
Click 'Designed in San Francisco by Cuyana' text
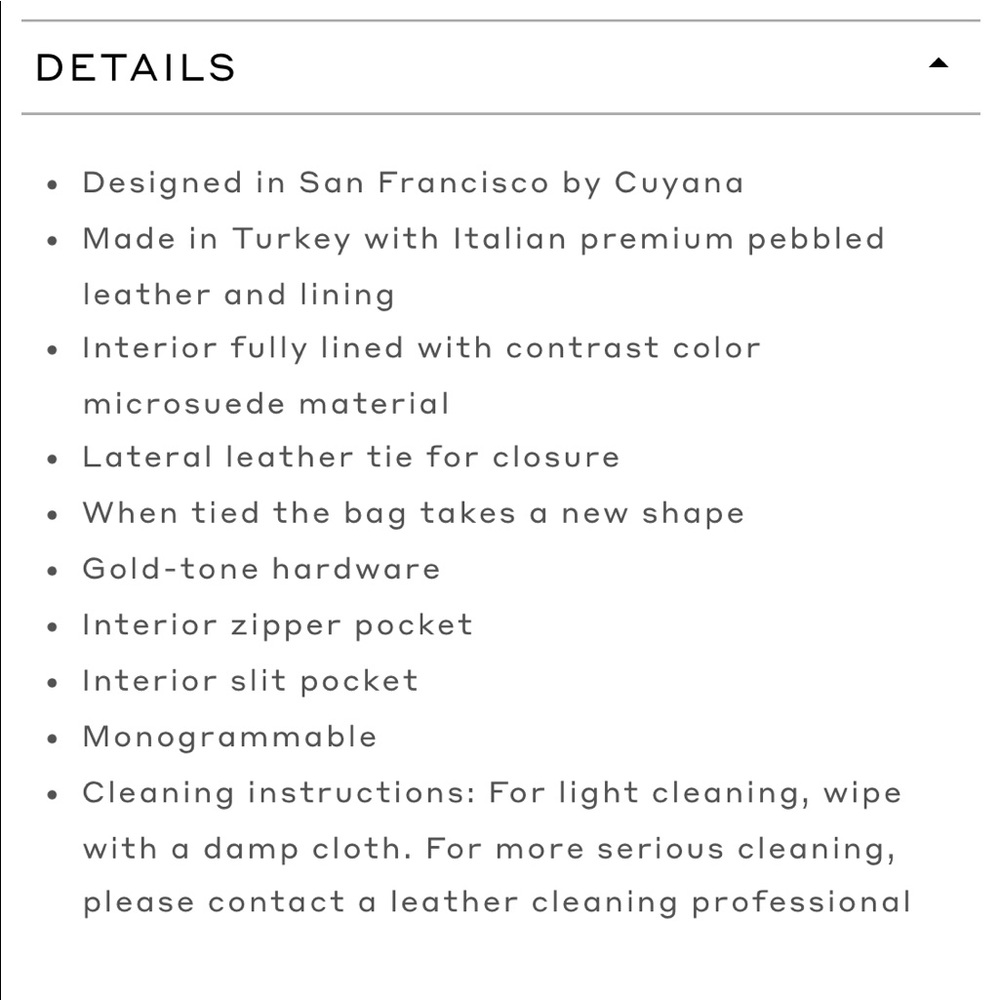[x=413, y=184]
